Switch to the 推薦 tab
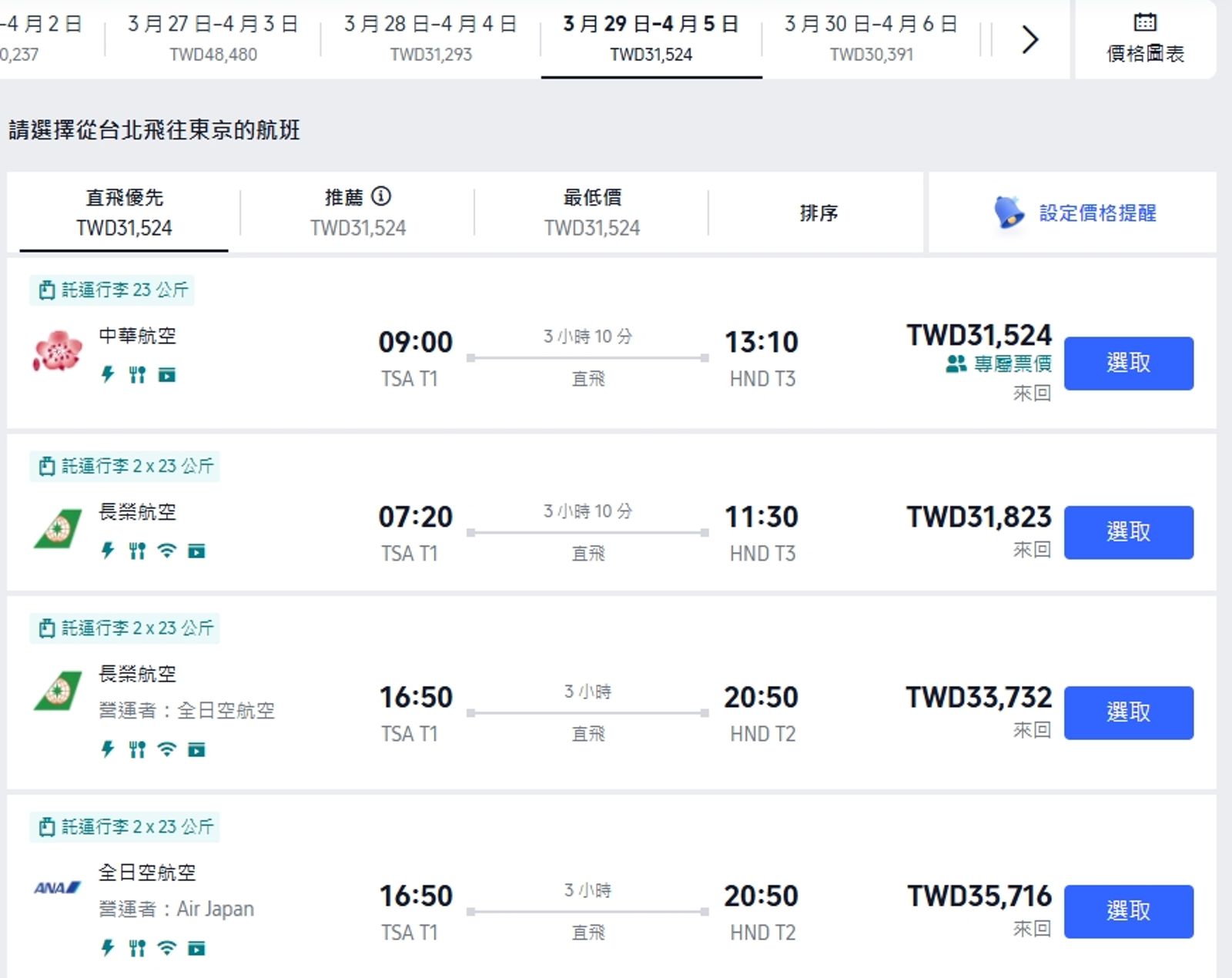Screen dimensions: 1232x978 [x=357, y=213]
